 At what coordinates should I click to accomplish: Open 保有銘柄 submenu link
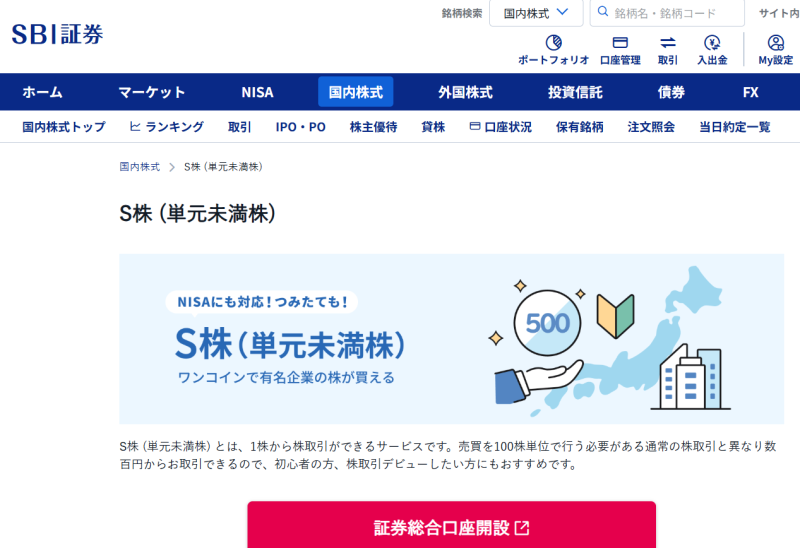[x=580, y=127]
